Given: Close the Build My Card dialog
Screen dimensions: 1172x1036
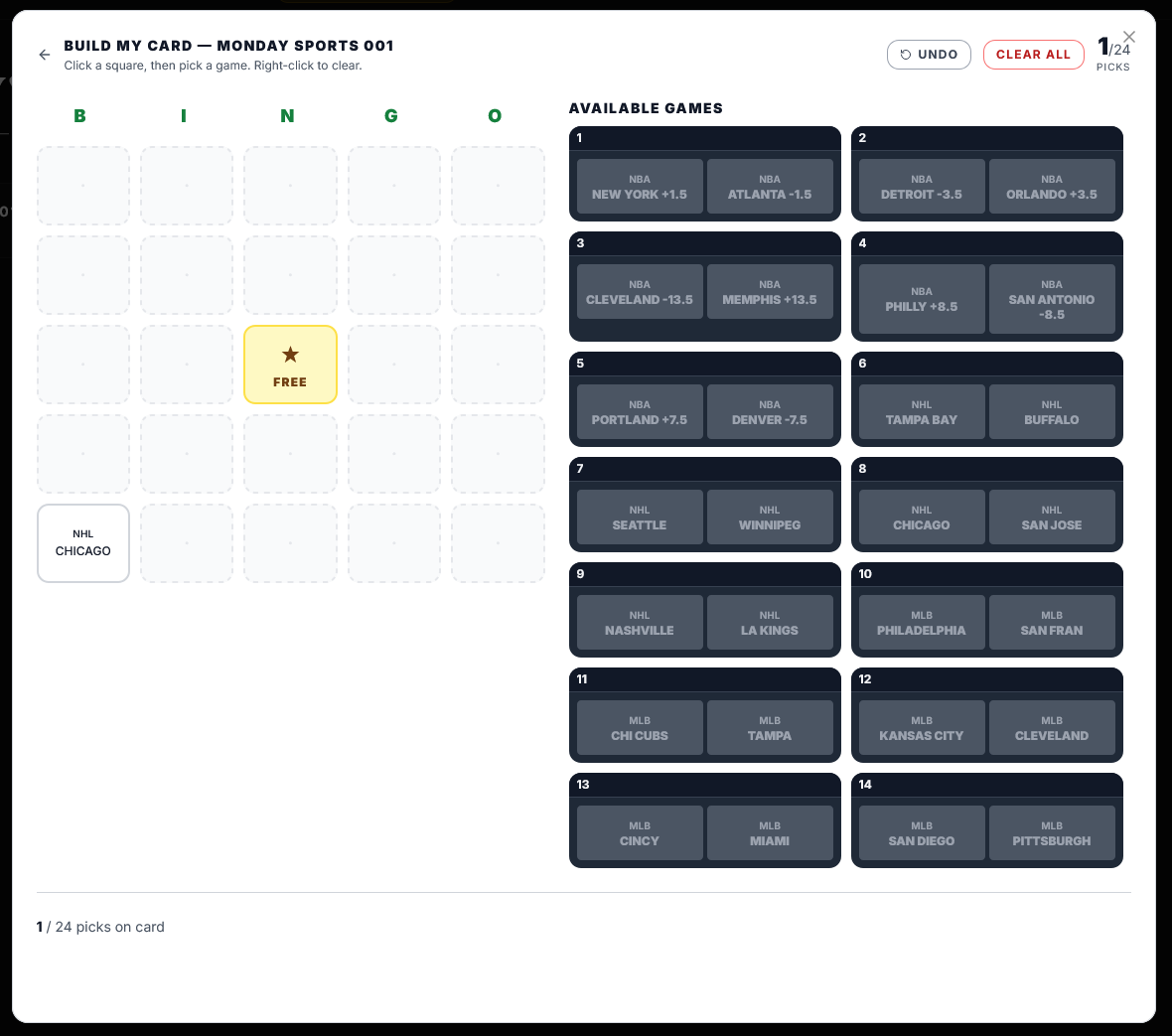Looking at the screenshot, I should tap(1128, 37).
